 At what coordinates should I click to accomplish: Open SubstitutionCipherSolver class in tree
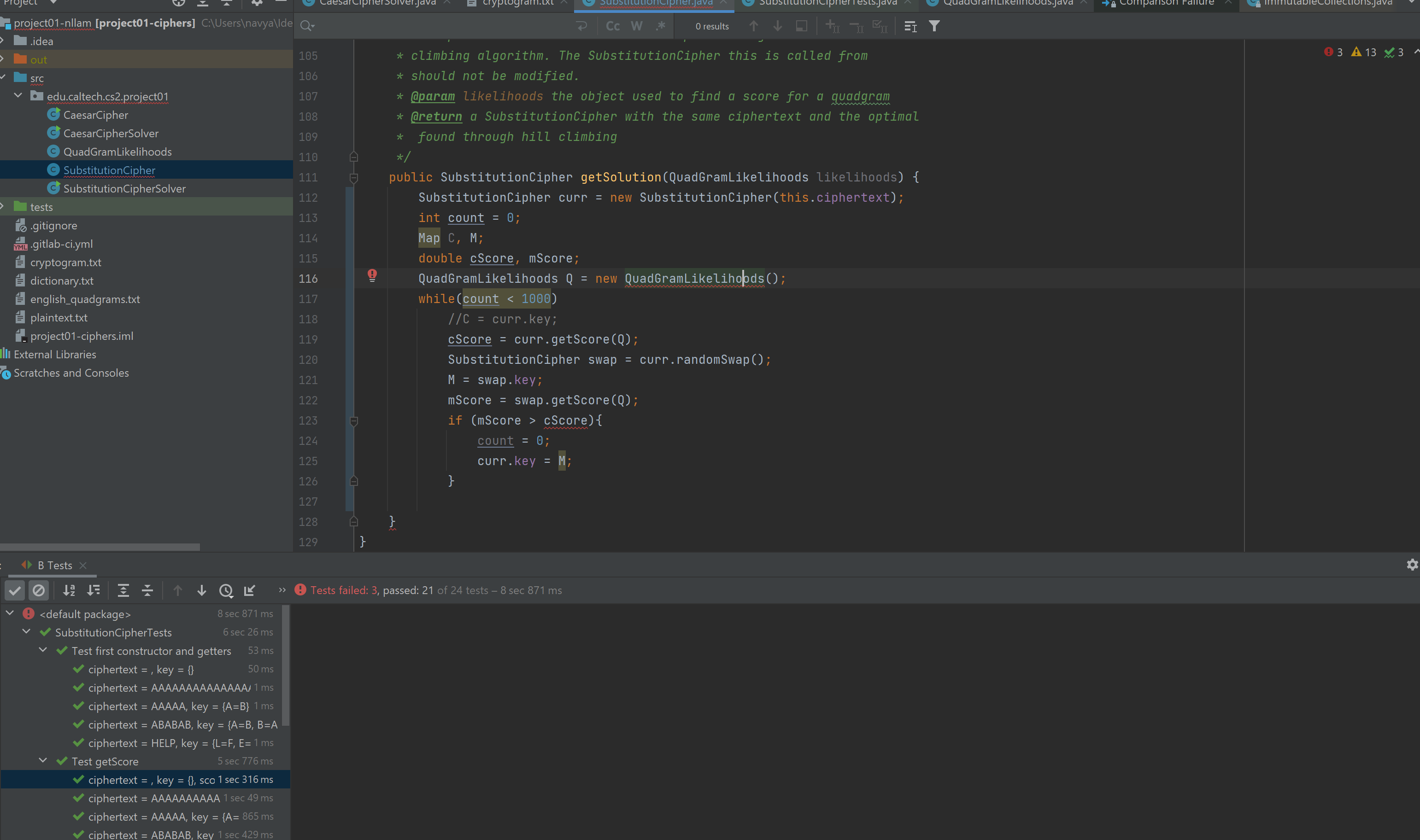124,188
